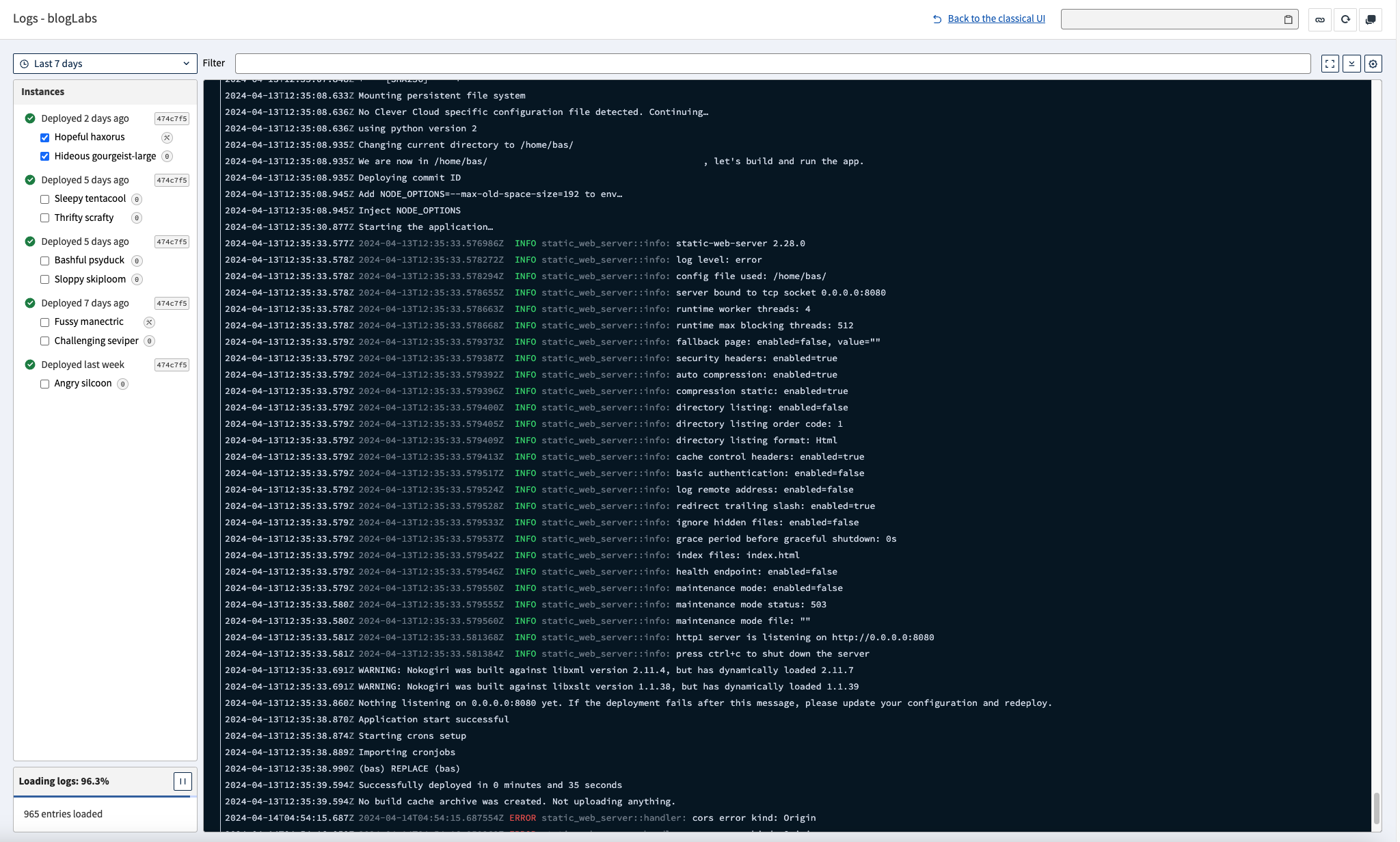
Task: Click the 474c7f5 commit badge
Action: (x=172, y=118)
